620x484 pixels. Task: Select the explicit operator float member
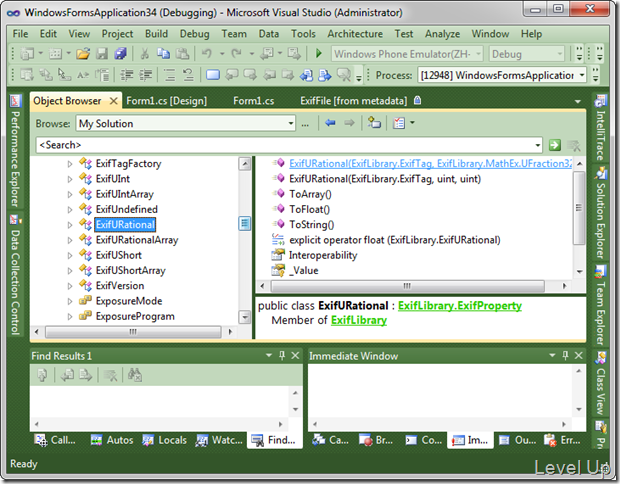click(x=395, y=240)
